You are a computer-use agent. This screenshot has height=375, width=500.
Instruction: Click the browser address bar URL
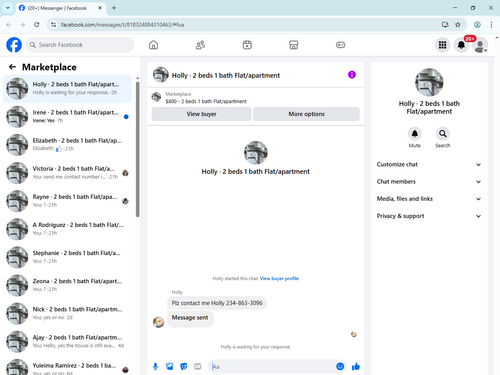pyautogui.click(x=122, y=25)
